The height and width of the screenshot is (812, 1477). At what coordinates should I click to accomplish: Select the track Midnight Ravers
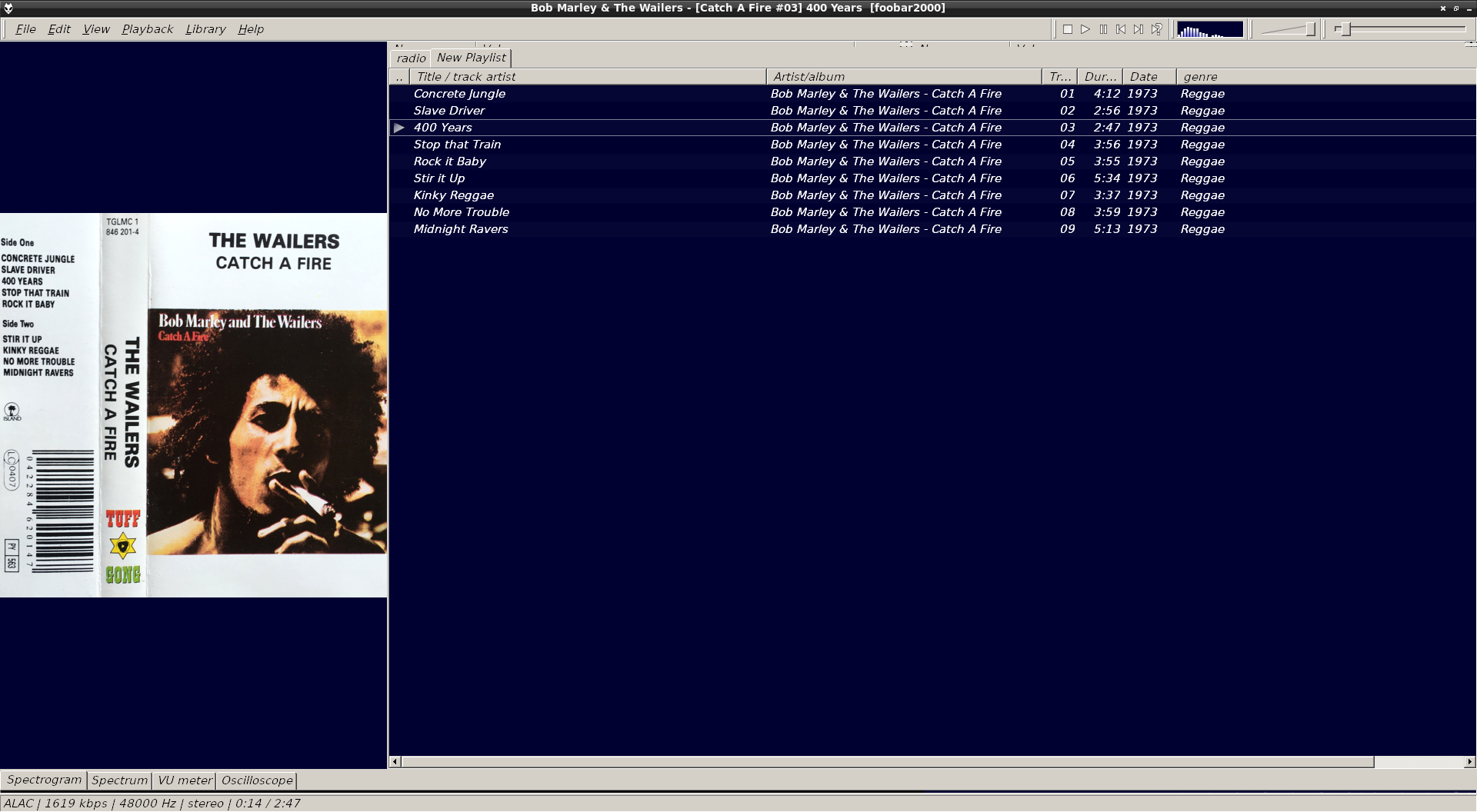(x=932, y=229)
